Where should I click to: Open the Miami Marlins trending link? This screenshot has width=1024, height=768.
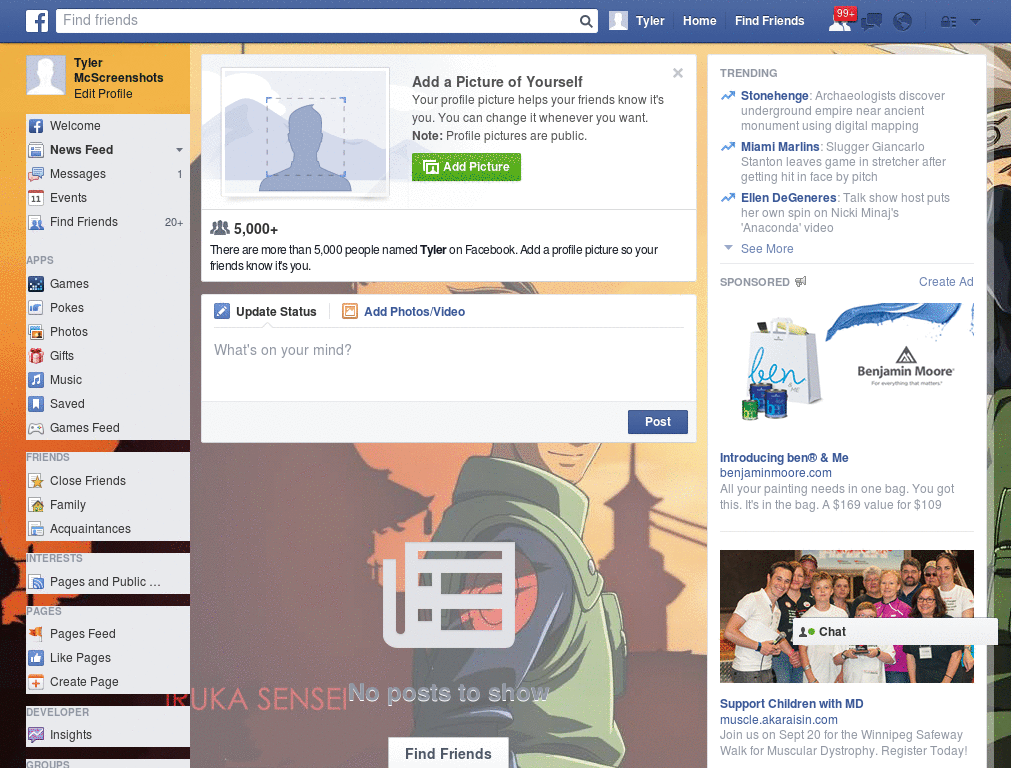780,147
